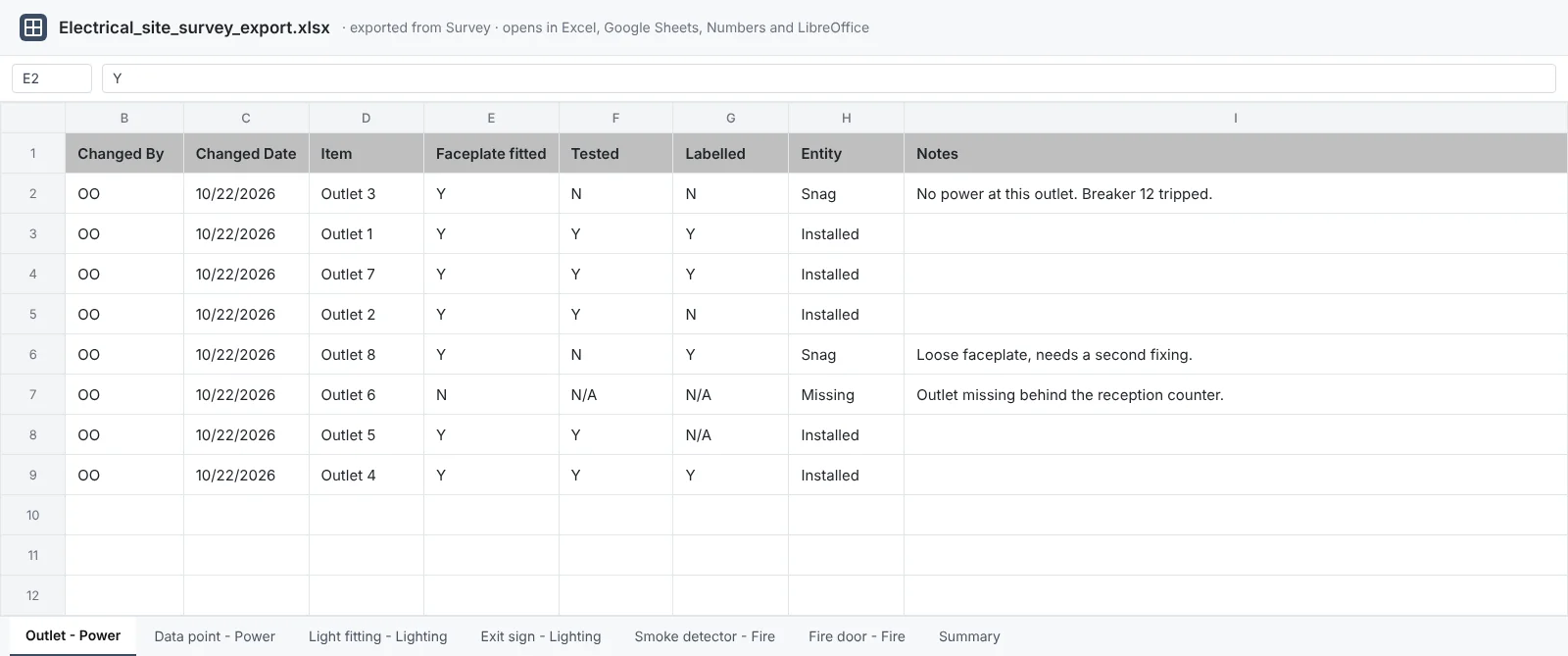This screenshot has height=656, width=1568.
Task: Select row 1 header number
Action: 33,153
